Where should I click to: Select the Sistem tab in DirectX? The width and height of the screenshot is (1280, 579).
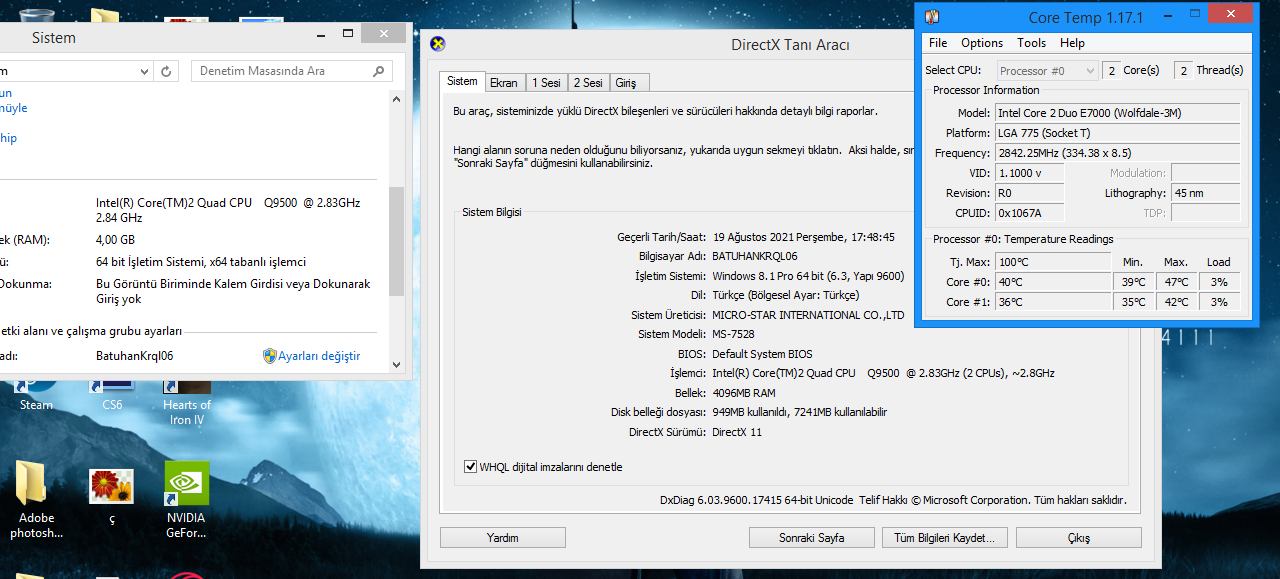coord(462,81)
